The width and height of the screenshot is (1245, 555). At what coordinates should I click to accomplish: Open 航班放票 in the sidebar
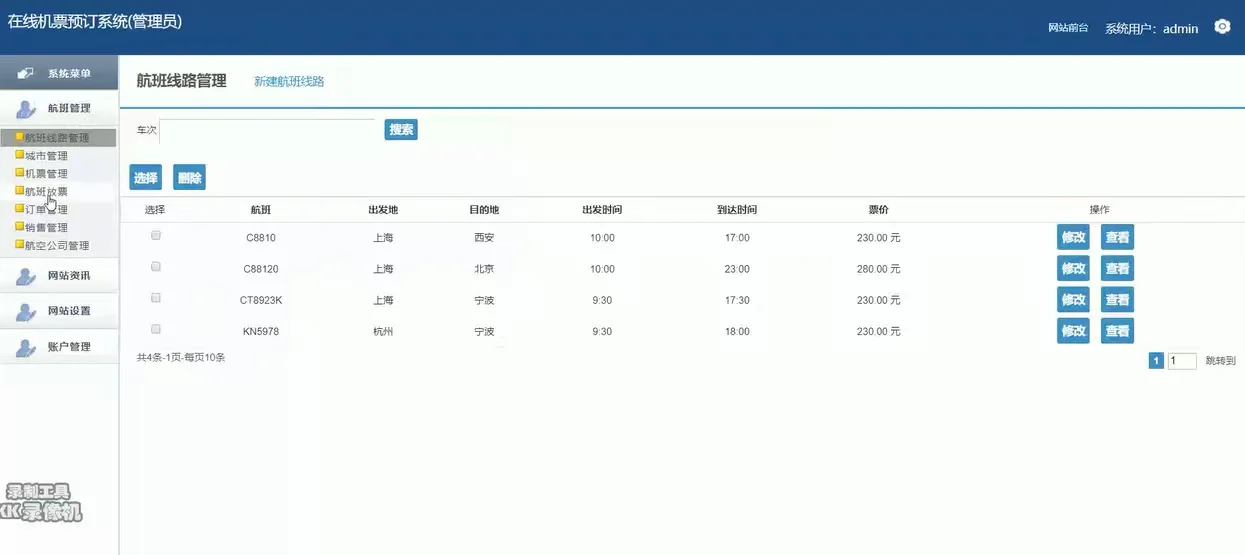click(46, 192)
